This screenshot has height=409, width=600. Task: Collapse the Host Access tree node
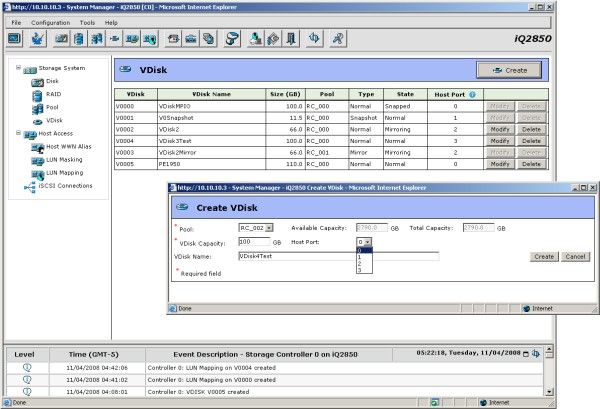(x=18, y=133)
